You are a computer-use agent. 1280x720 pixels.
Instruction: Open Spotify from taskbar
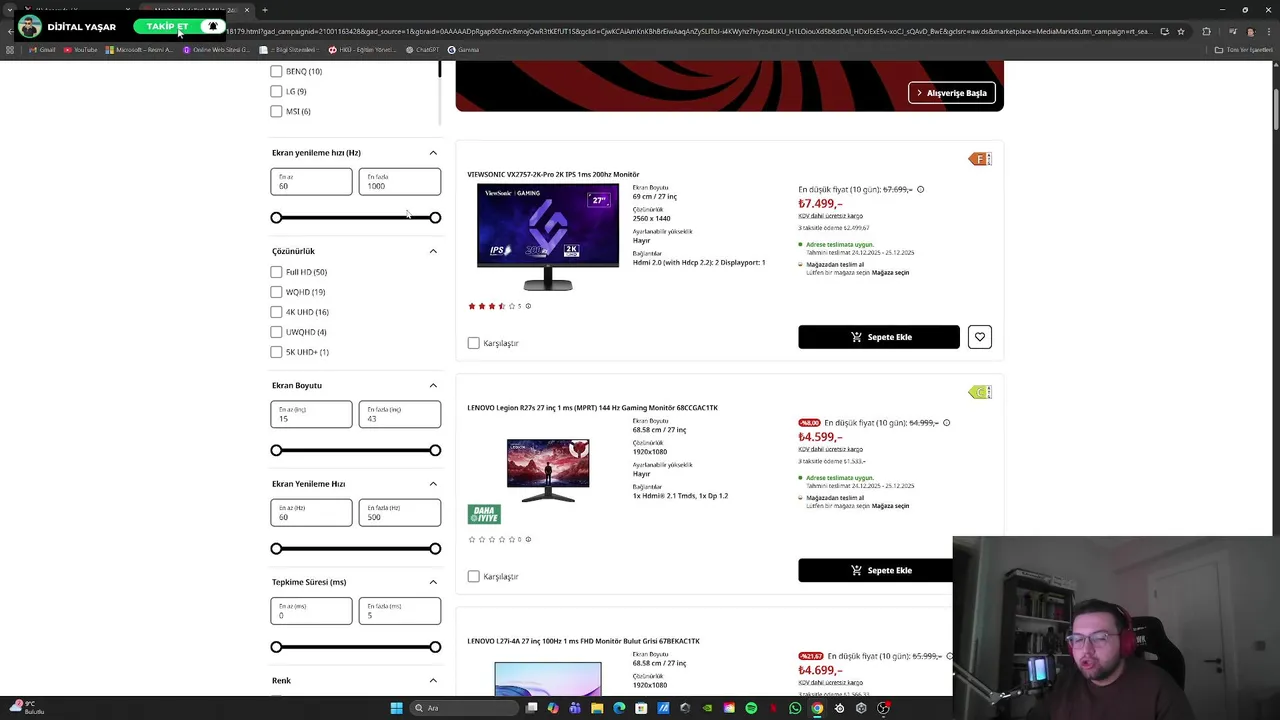(x=751, y=708)
